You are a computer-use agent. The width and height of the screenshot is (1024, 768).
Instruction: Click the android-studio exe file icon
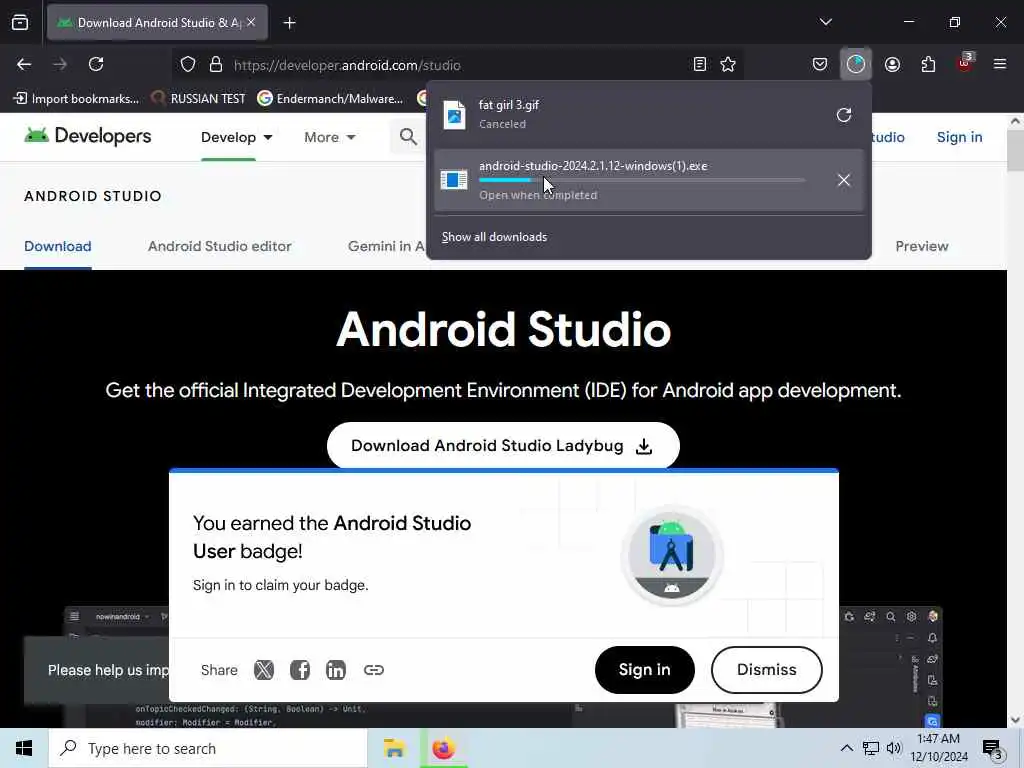454,180
